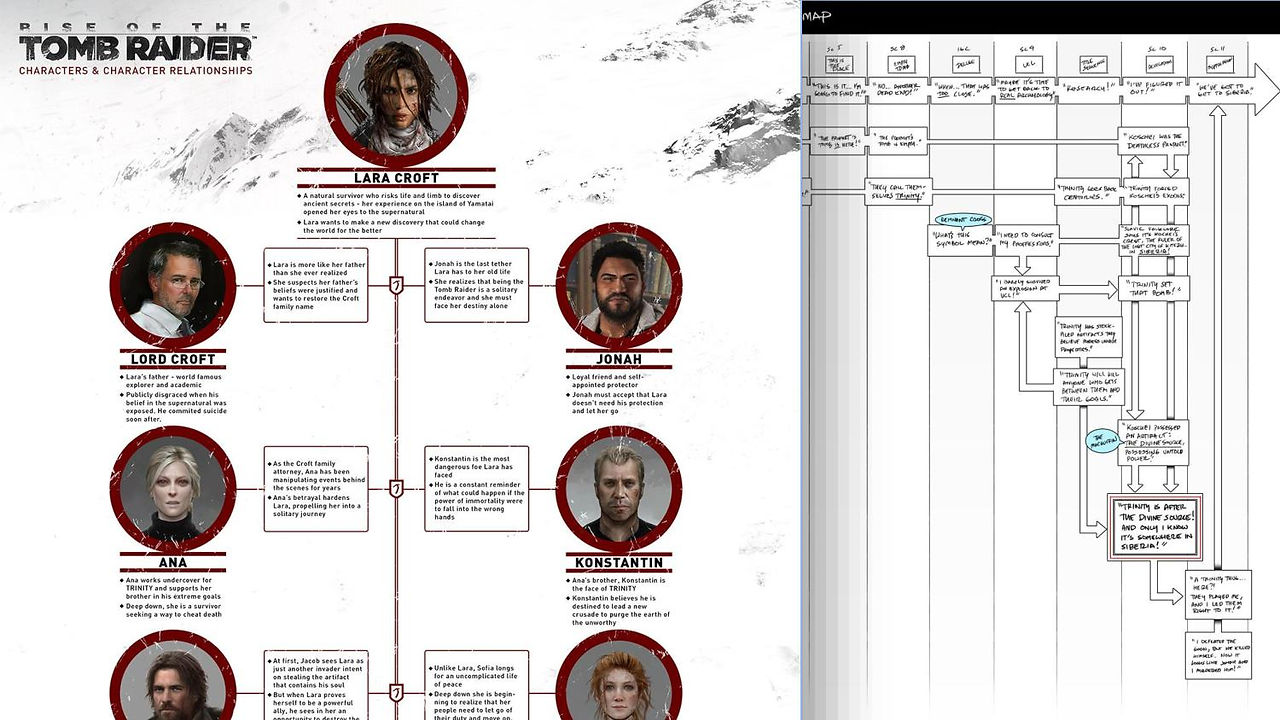
Task: Click the 'LARA CROFT' name label
Action: pos(397,178)
